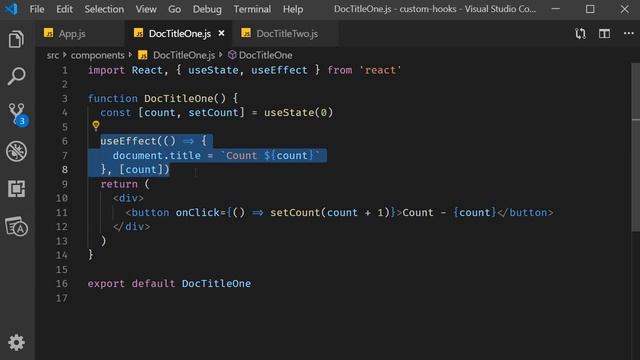Open the Selection menu

click(104, 9)
